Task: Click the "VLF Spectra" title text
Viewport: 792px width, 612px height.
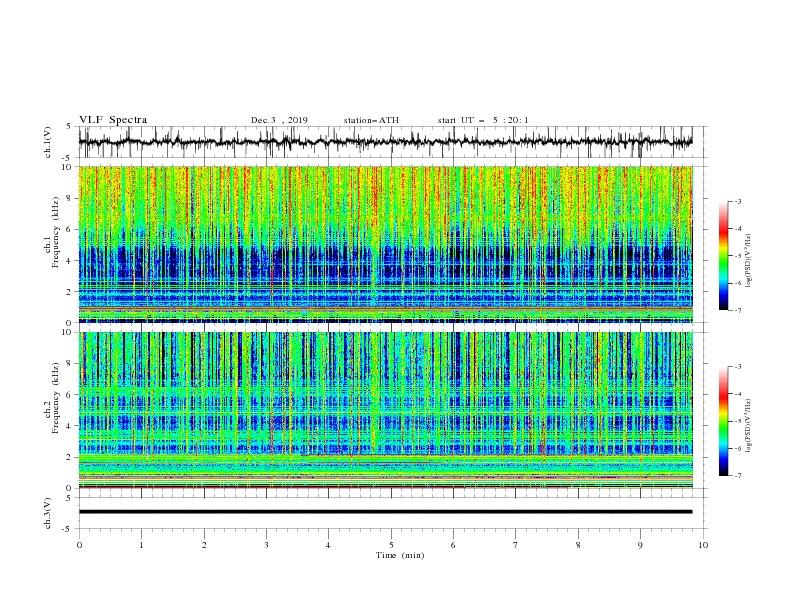Action: [x=113, y=120]
